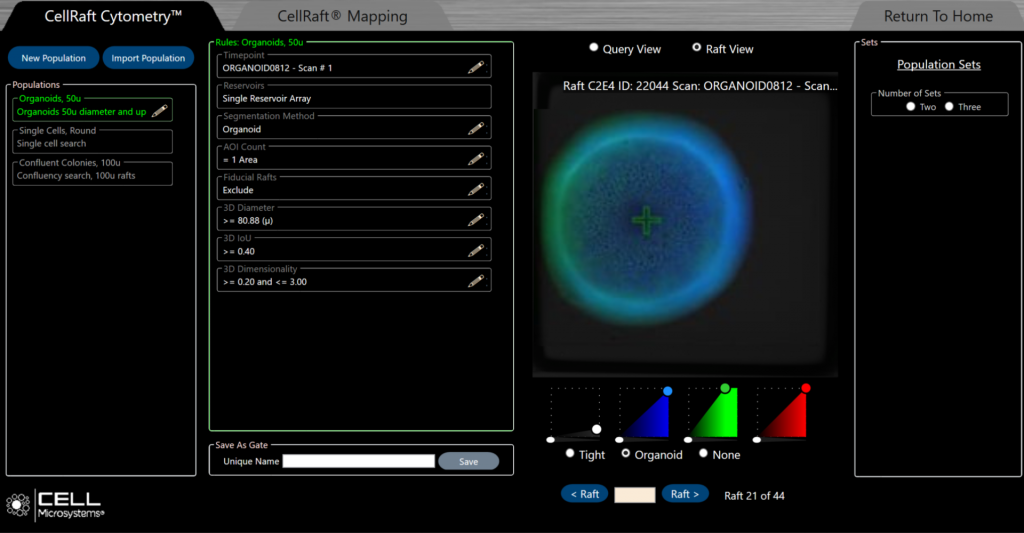Select Raft View radio button
Screen dimensions: 1024x533
coord(697,47)
